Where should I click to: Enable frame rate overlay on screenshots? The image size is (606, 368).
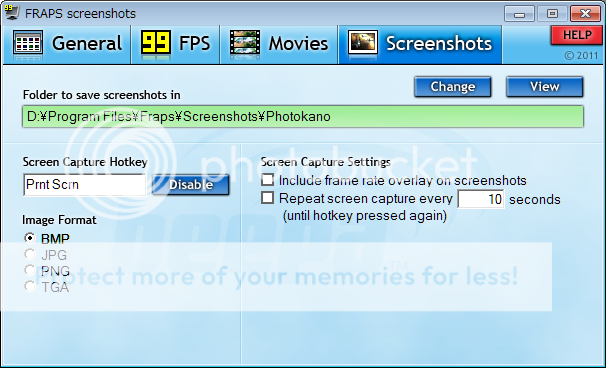coord(267,180)
